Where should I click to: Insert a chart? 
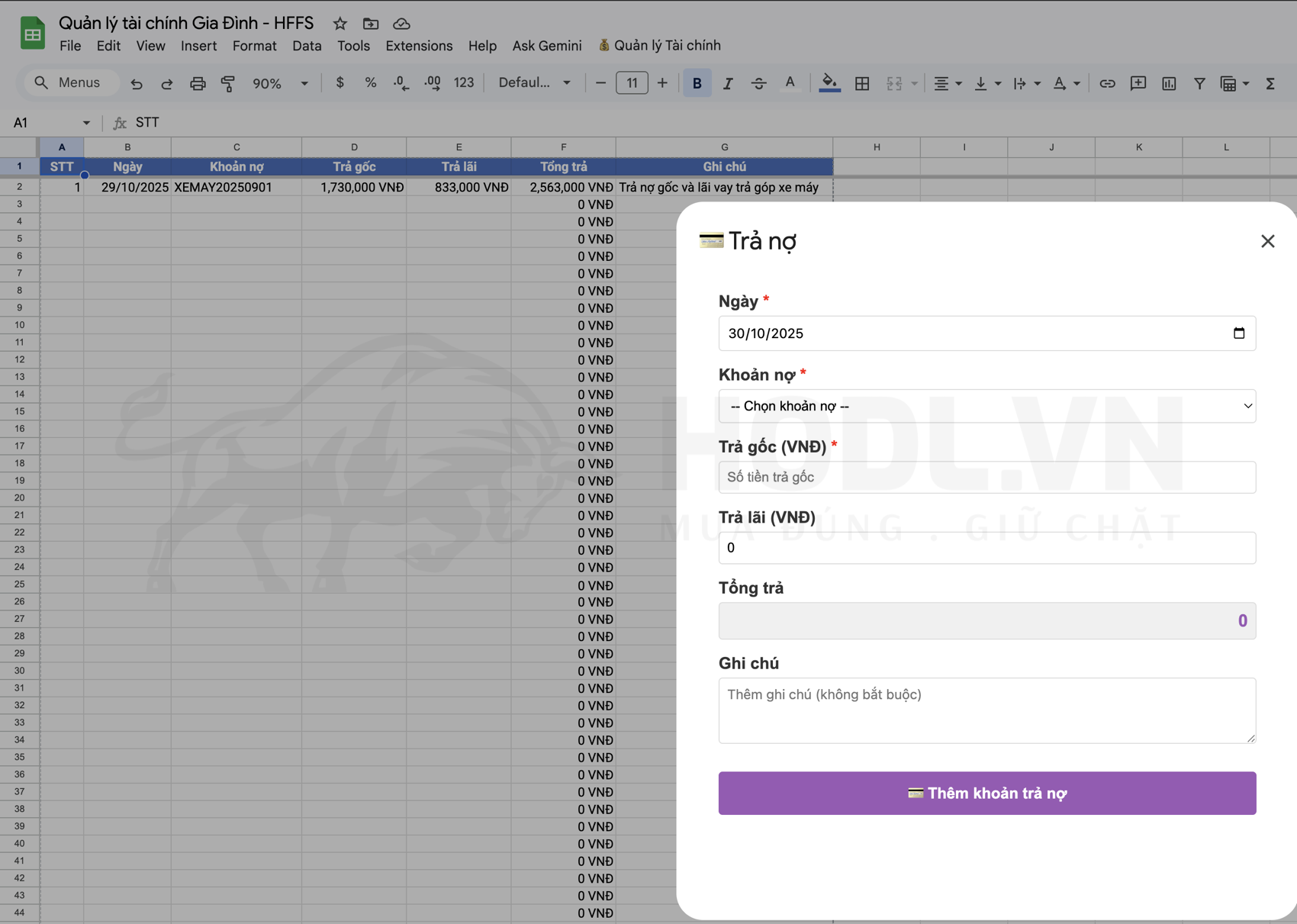1169,82
